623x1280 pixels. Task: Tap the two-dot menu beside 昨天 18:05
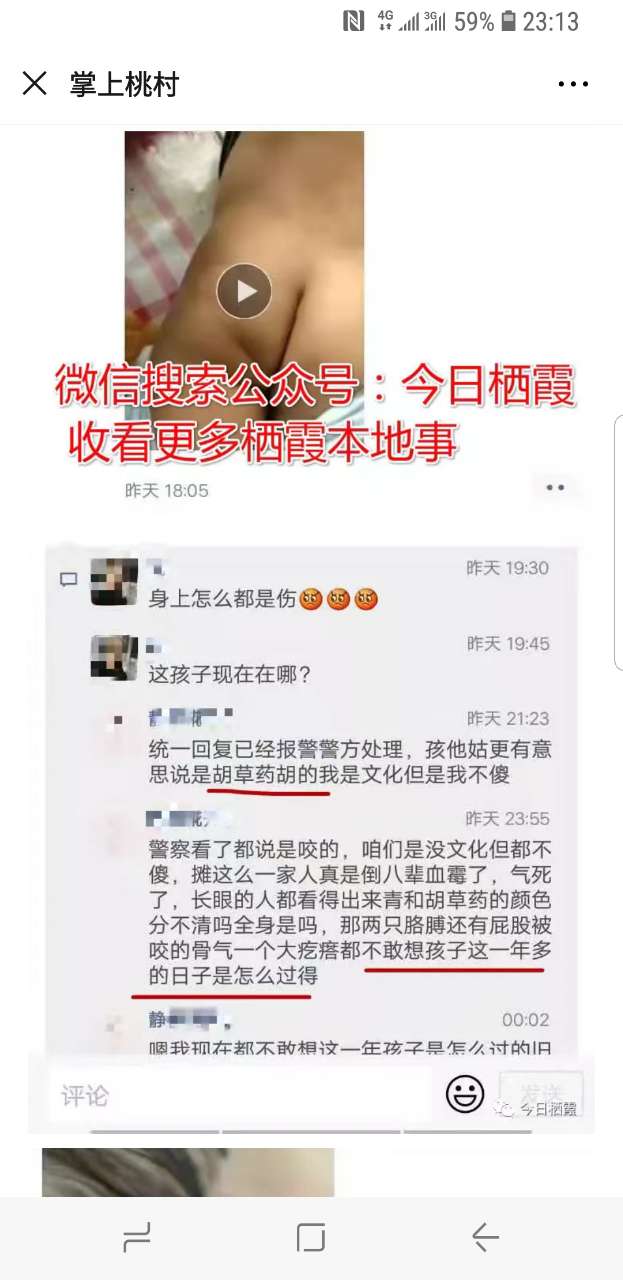pyautogui.click(x=555, y=488)
